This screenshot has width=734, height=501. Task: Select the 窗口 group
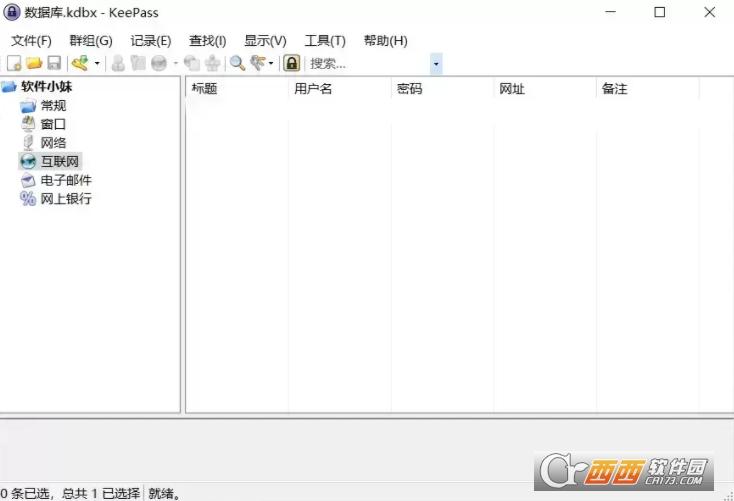coord(53,124)
